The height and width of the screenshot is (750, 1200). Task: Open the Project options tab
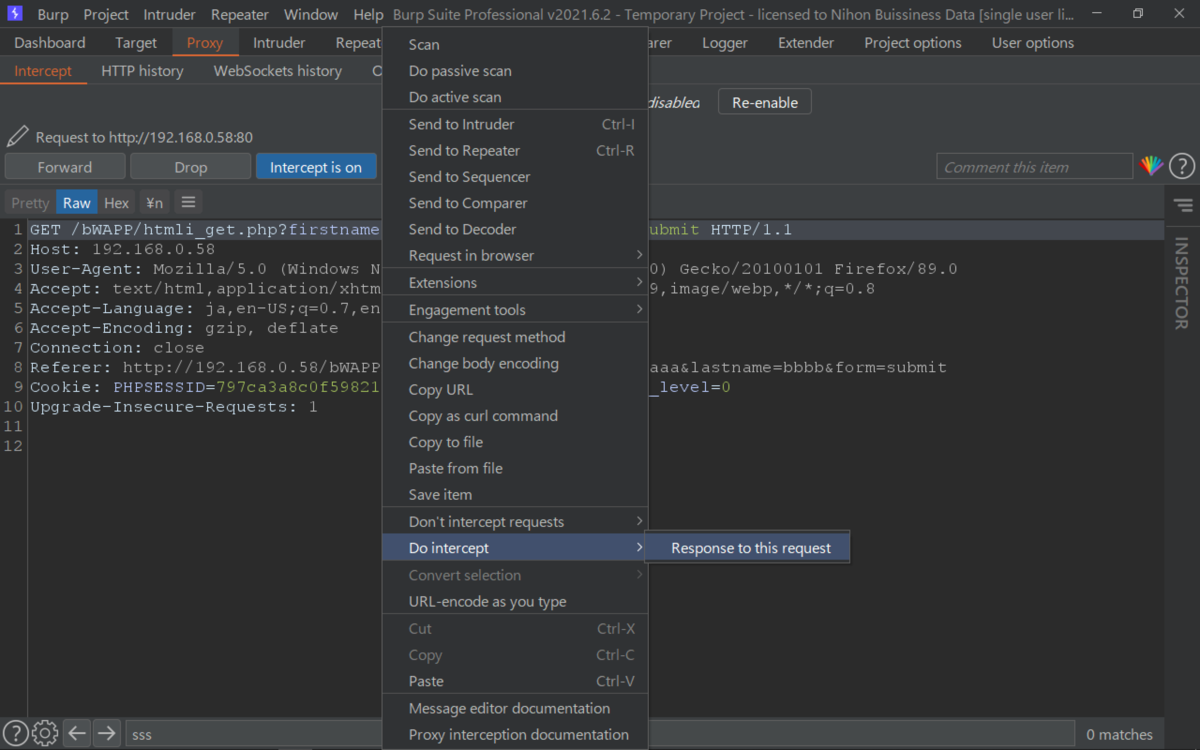point(913,43)
